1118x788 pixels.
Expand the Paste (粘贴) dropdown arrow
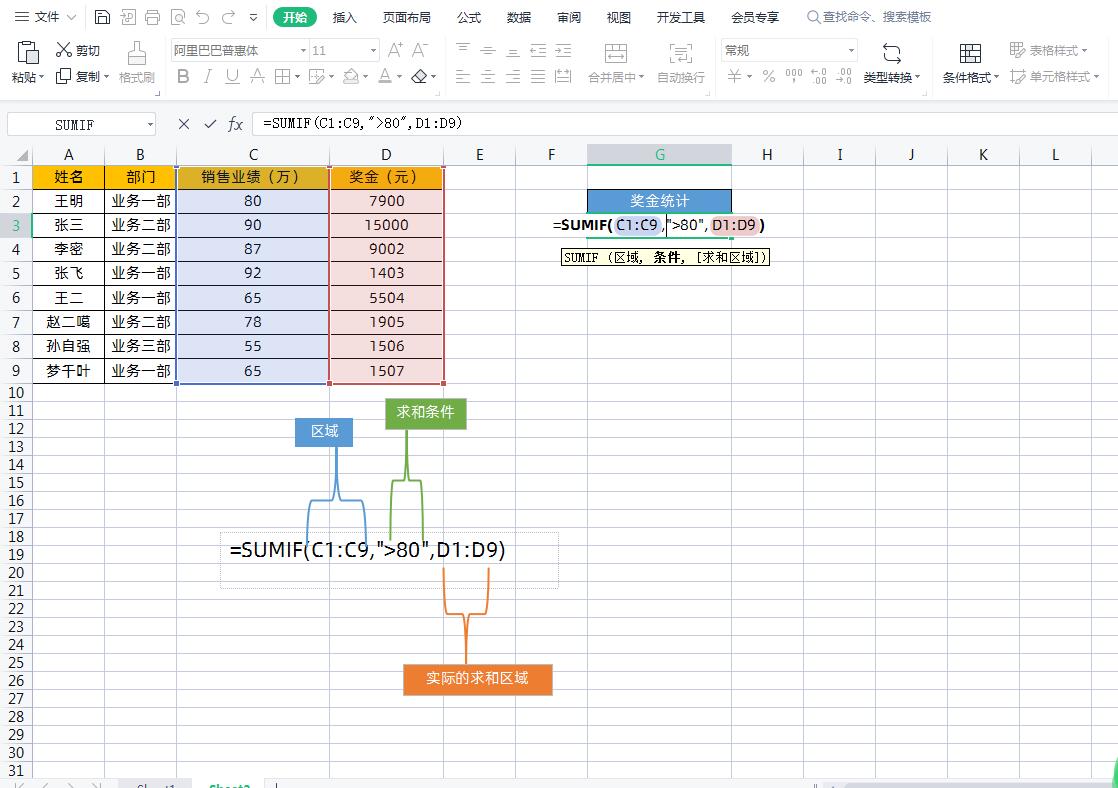41,77
